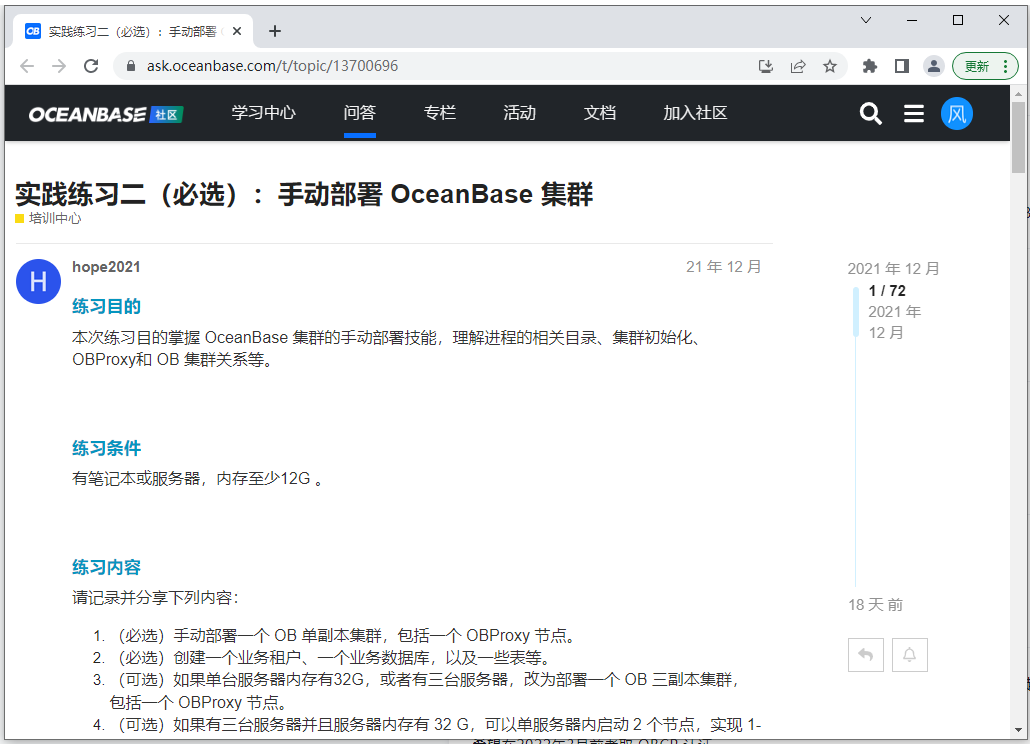Jump to the latest post 18 天 前
The image size is (1030, 744).
pyautogui.click(x=875, y=605)
